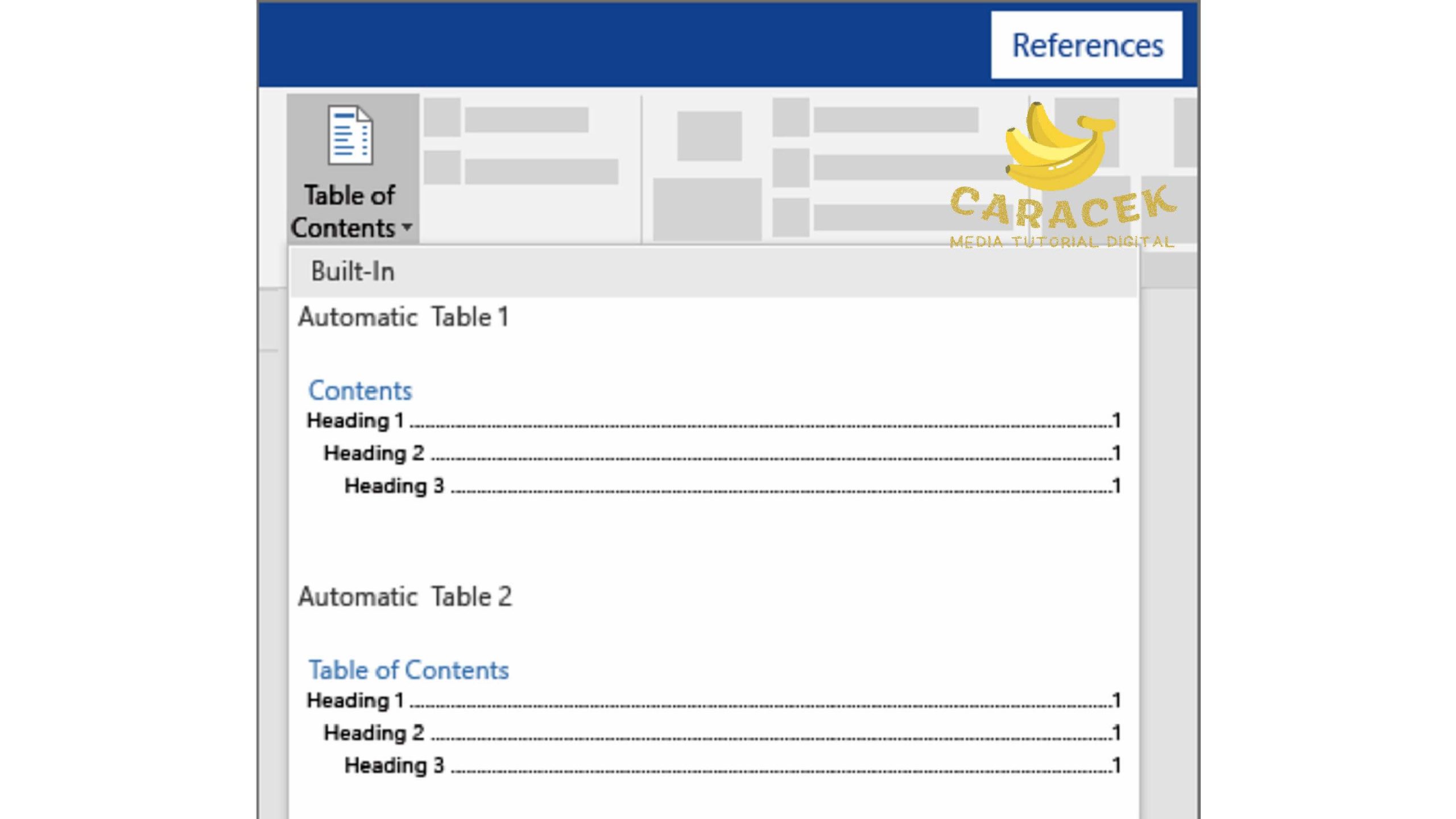Click the Built-In section header
Image resolution: width=1456 pixels, height=819 pixels.
pyautogui.click(x=352, y=271)
